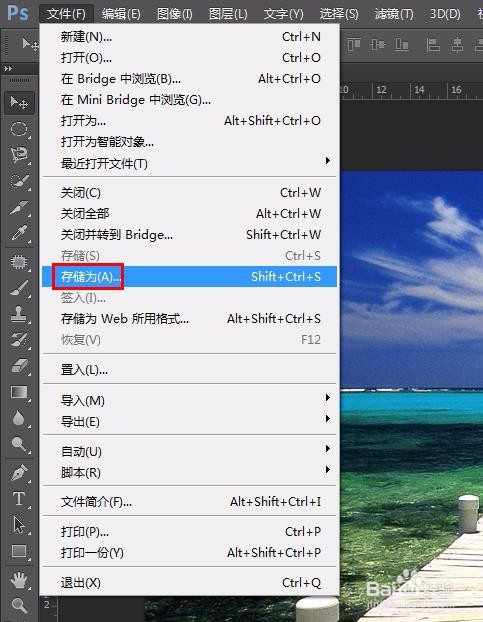Select the Crop tool
Viewport: 483px width, 622px height.
pos(19,207)
